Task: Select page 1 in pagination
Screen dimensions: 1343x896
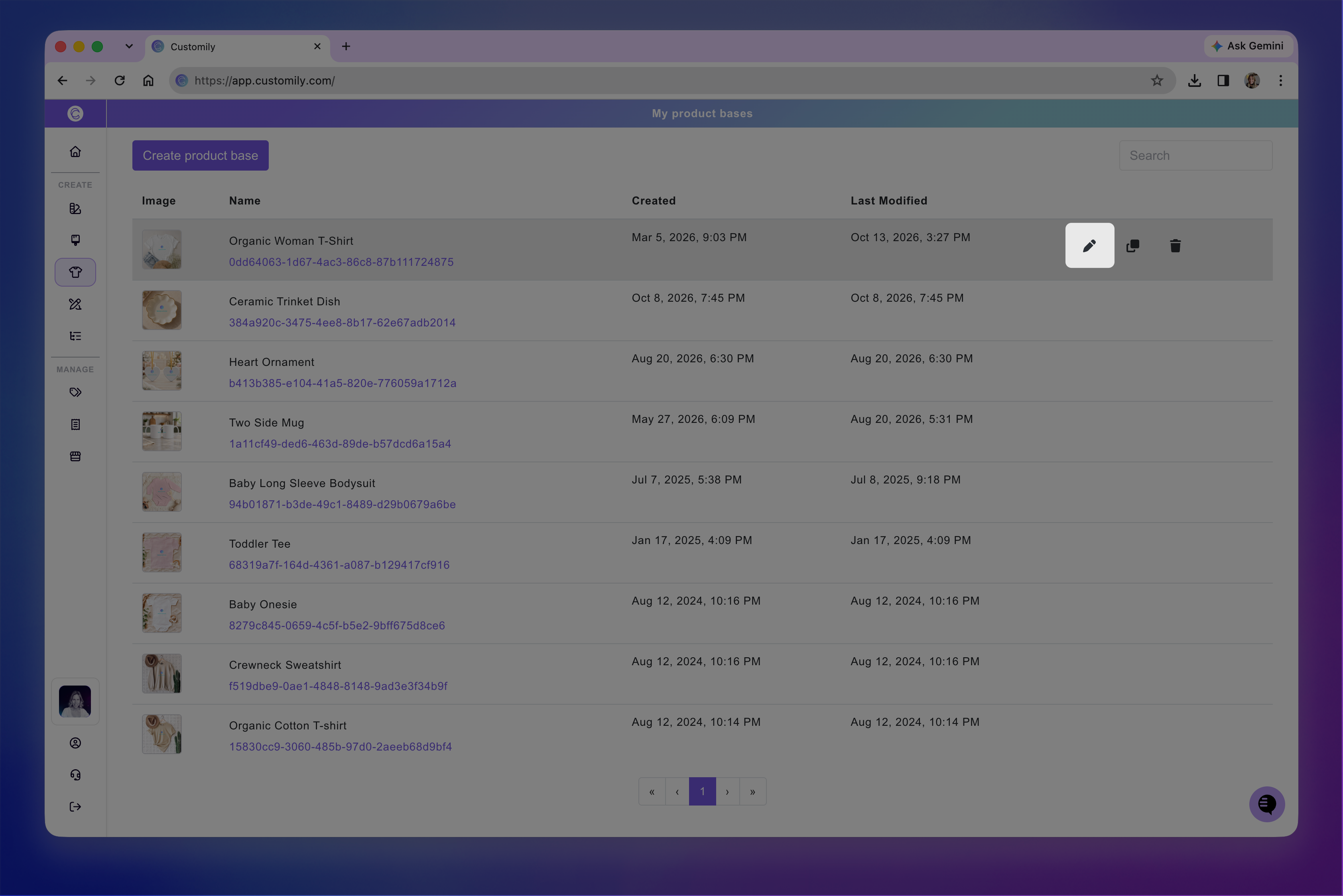Action: coord(702,792)
